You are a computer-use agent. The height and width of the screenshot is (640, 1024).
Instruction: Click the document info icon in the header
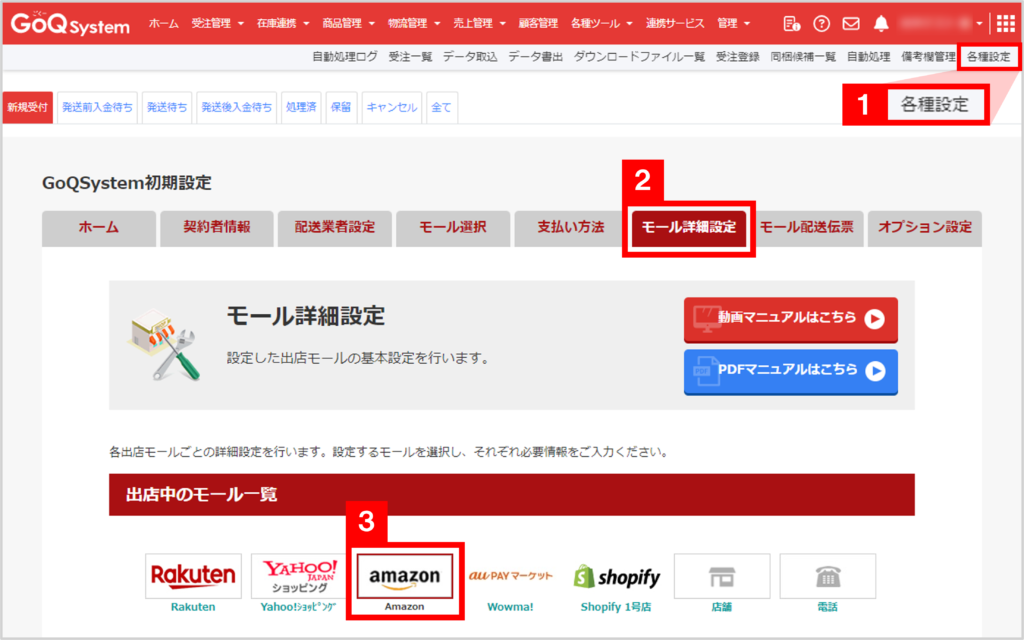(x=791, y=22)
